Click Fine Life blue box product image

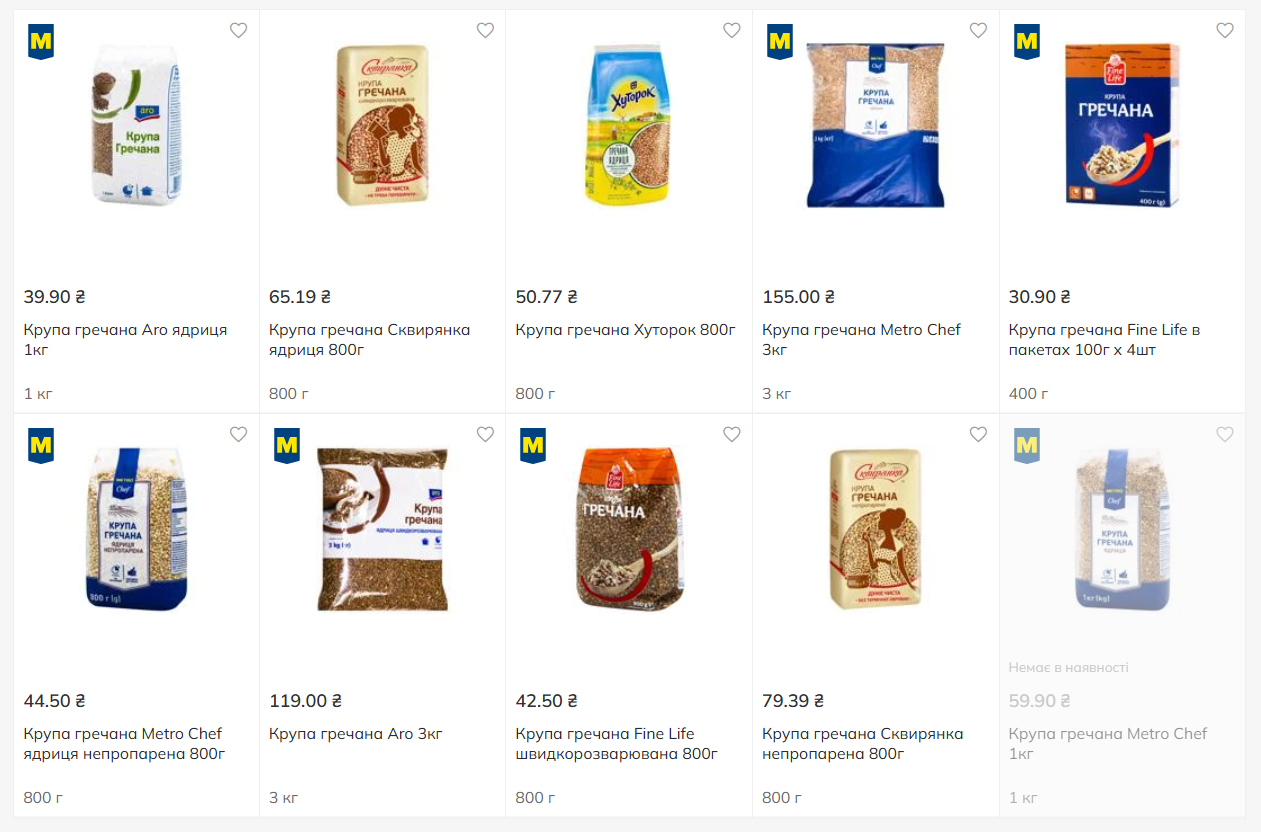[x=1122, y=125]
